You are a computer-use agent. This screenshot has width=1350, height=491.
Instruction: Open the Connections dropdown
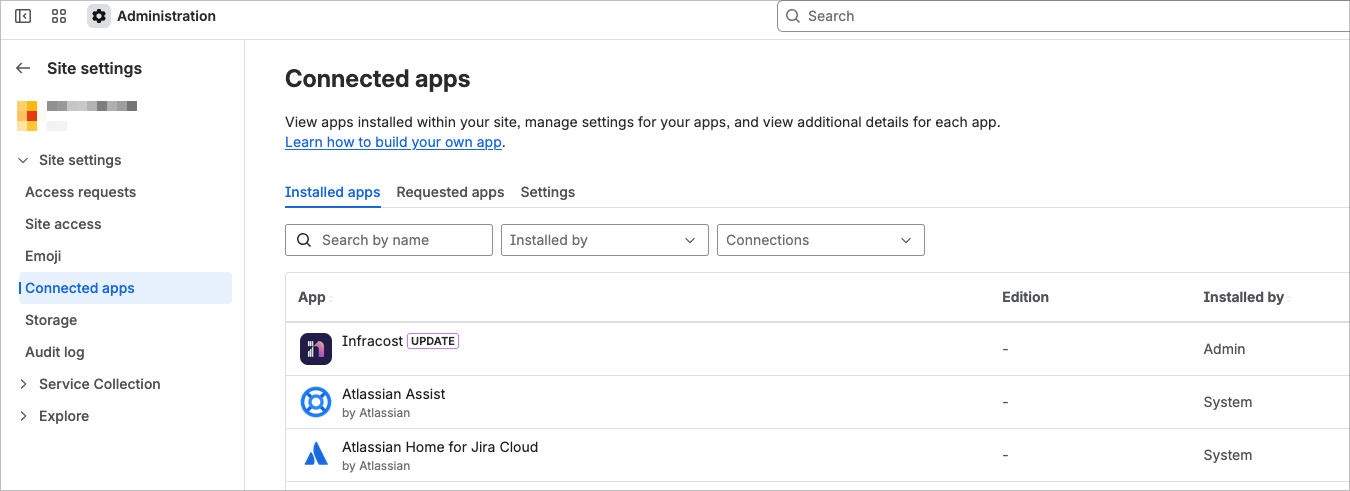(x=821, y=240)
